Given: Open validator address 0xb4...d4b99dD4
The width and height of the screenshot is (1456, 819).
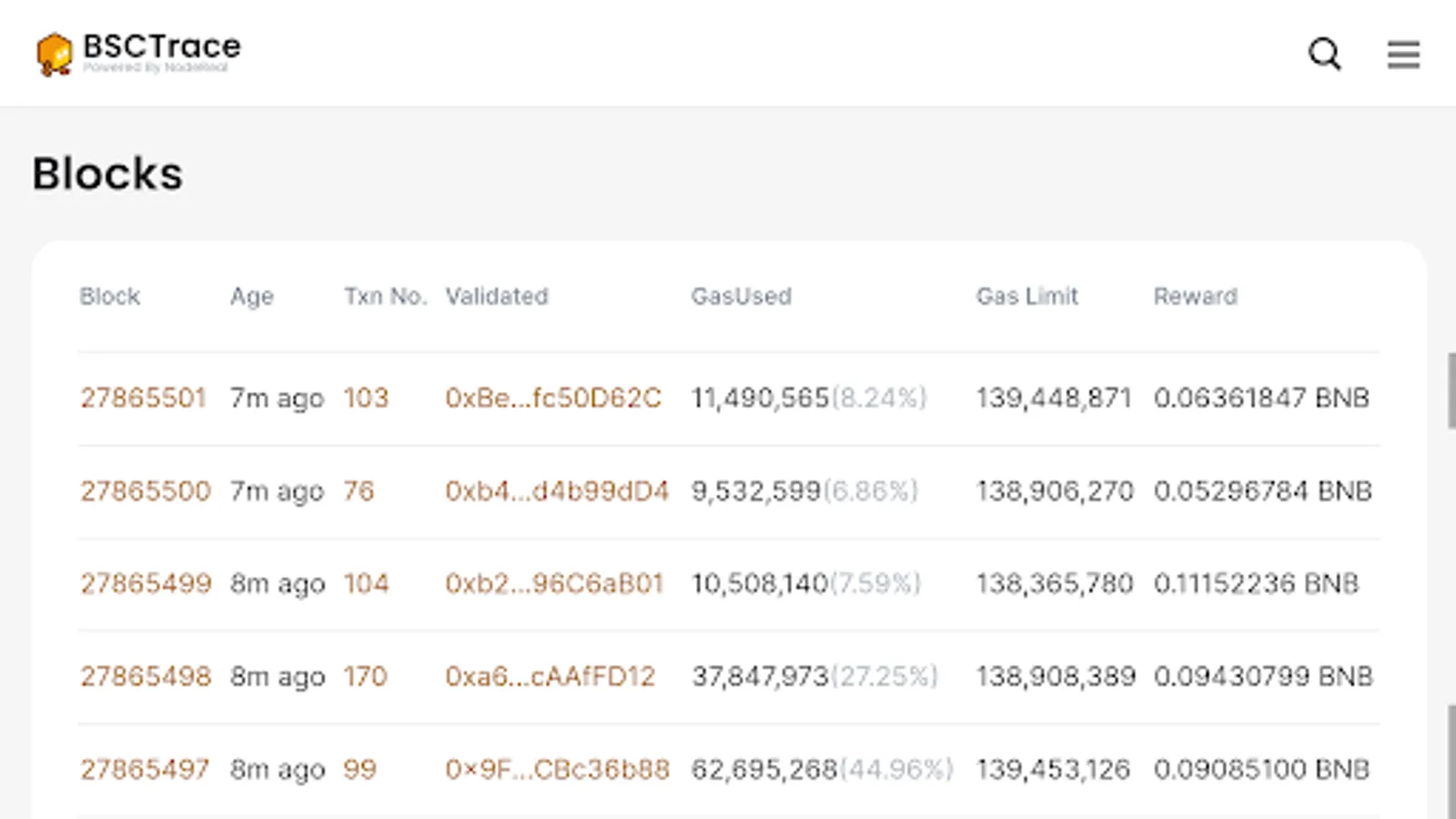Looking at the screenshot, I should coord(557,491).
